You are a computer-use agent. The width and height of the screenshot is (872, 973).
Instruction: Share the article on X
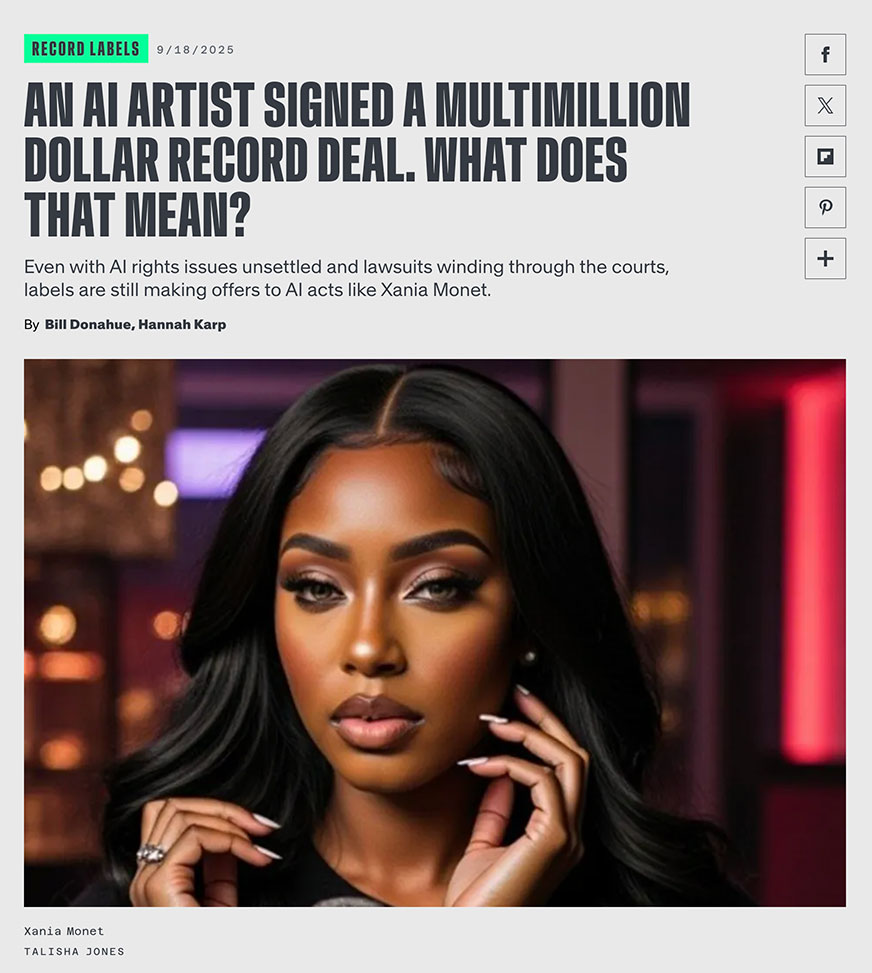point(825,105)
